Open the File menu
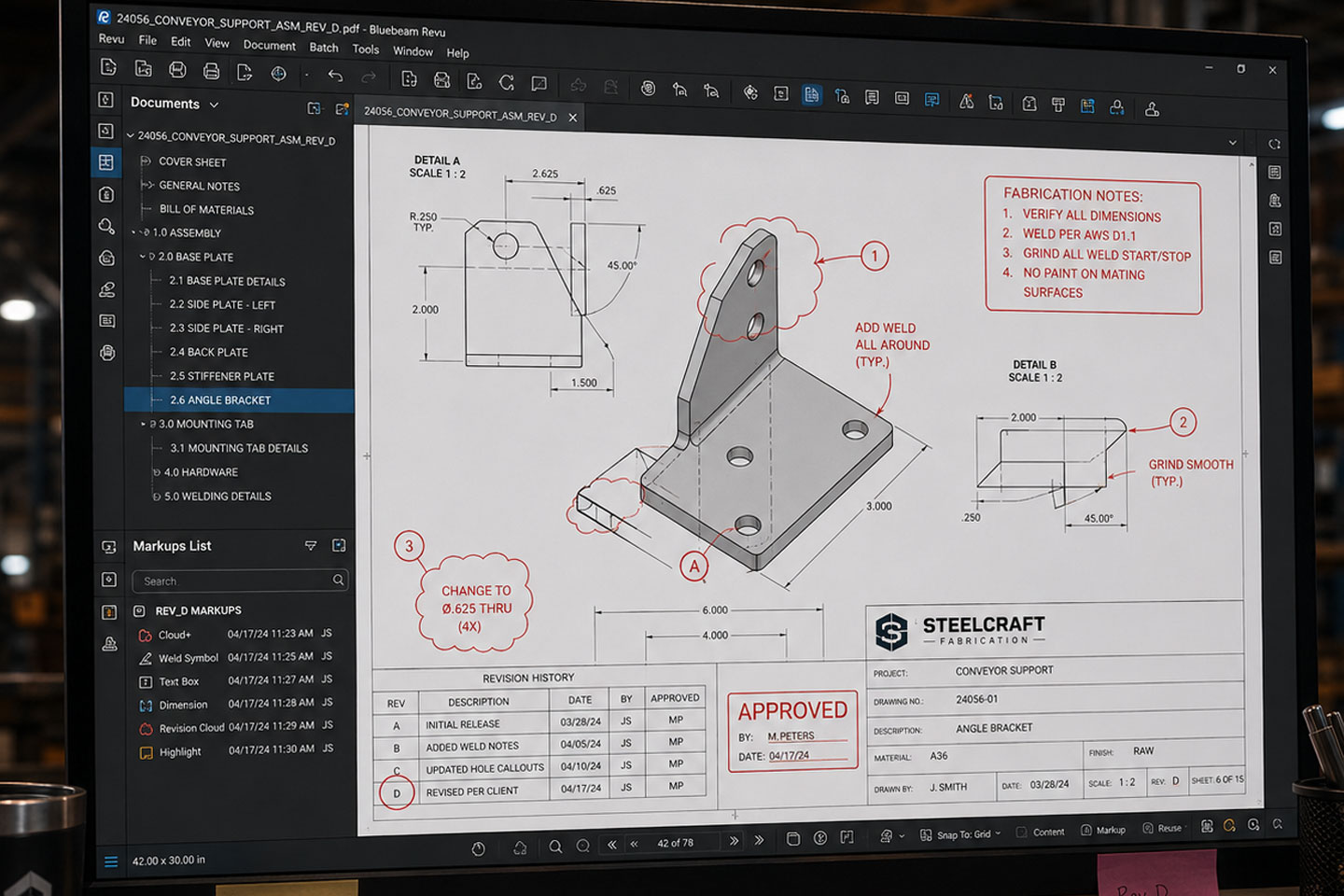The image size is (1344, 896). point(147,40)
